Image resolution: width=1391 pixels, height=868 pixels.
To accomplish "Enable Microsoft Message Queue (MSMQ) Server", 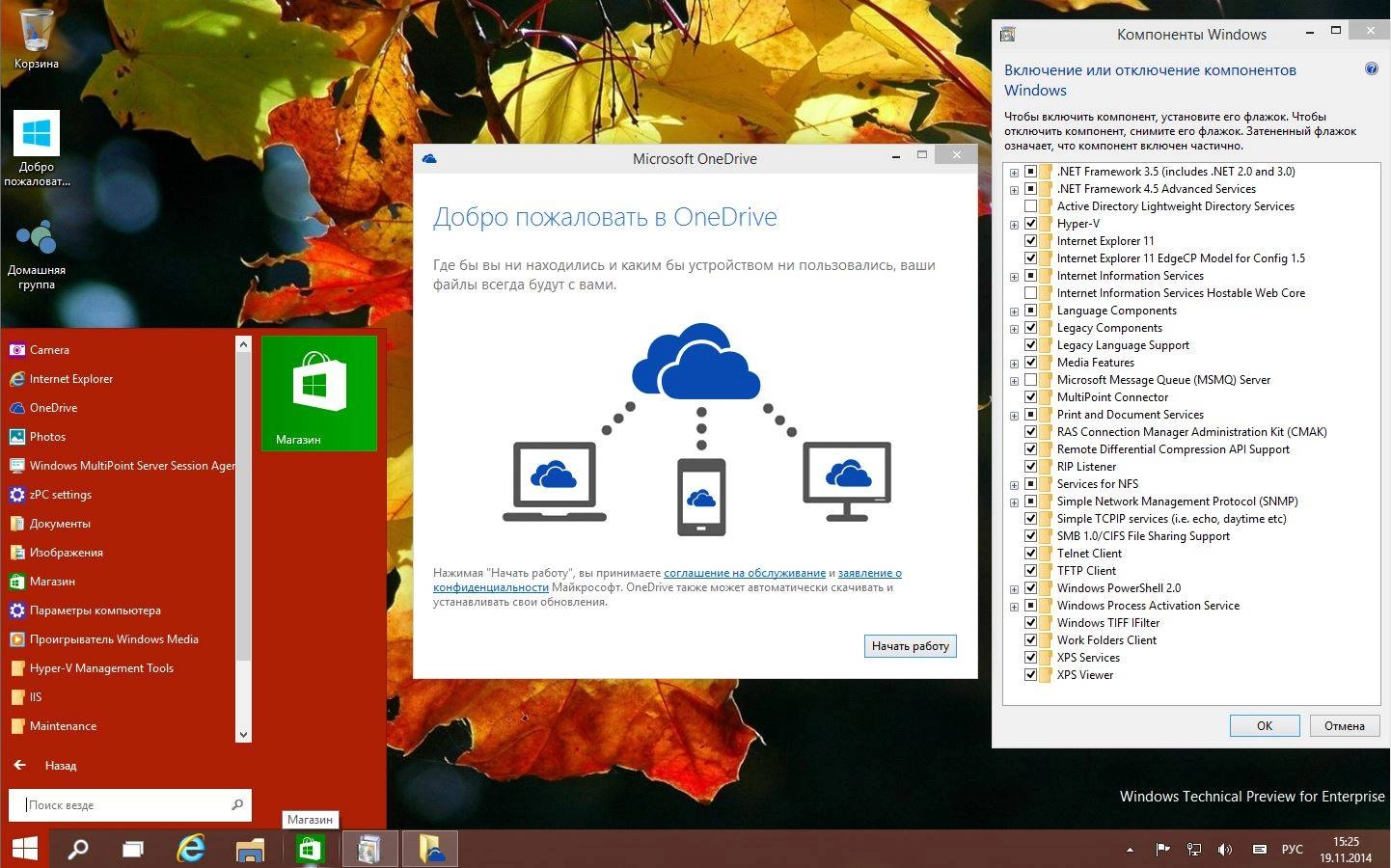I will [x=1030, y=380].
